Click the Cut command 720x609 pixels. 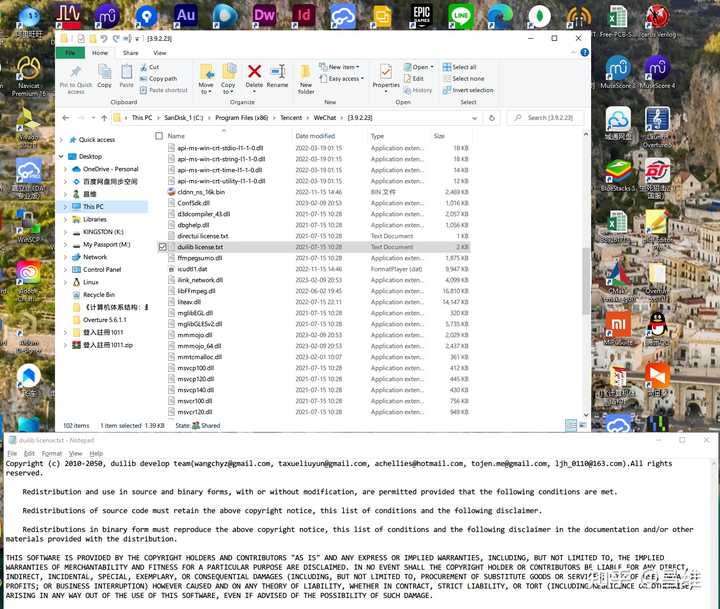[150, 67]
